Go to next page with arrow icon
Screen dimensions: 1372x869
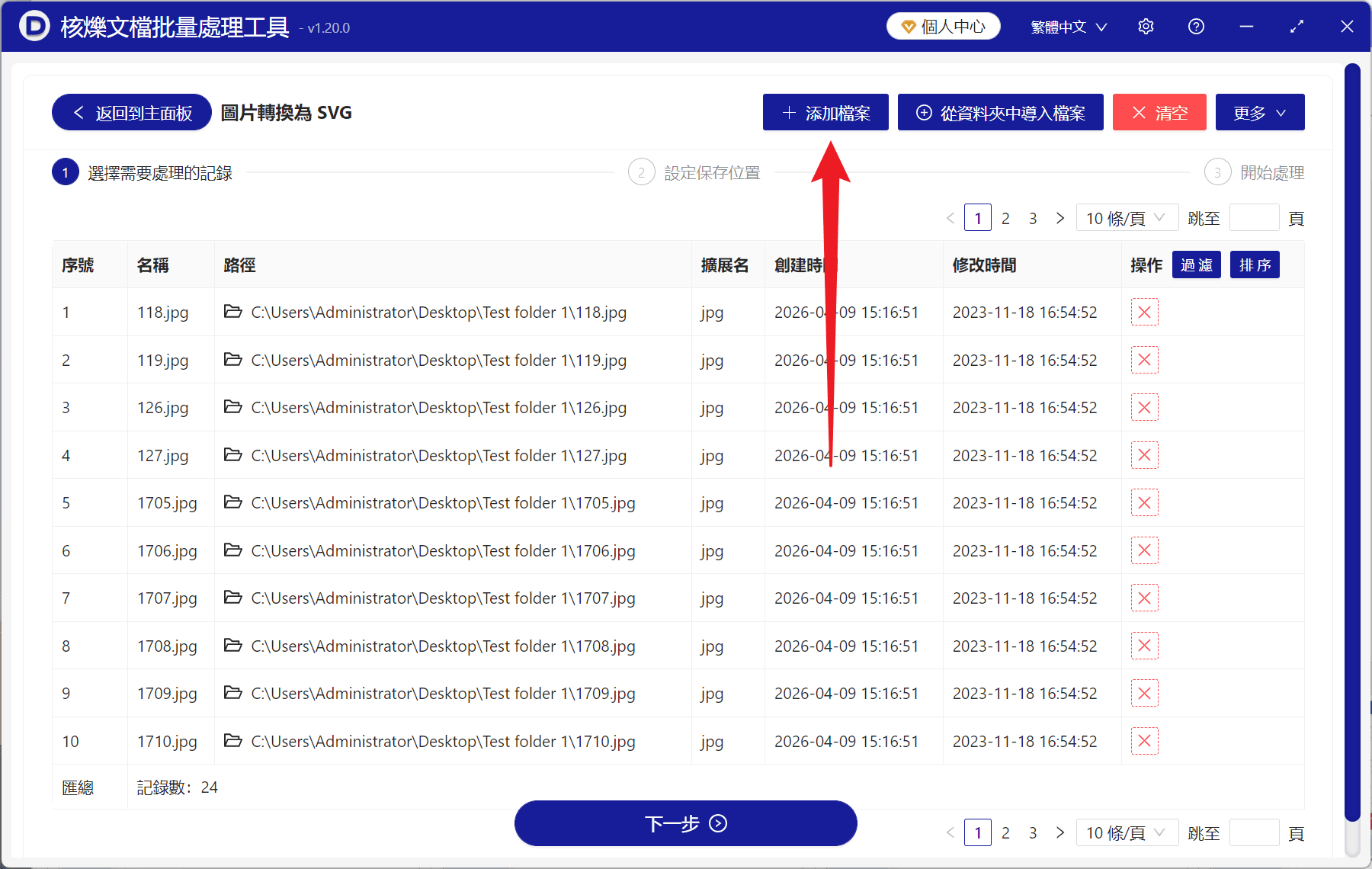tap(1059, 217)
